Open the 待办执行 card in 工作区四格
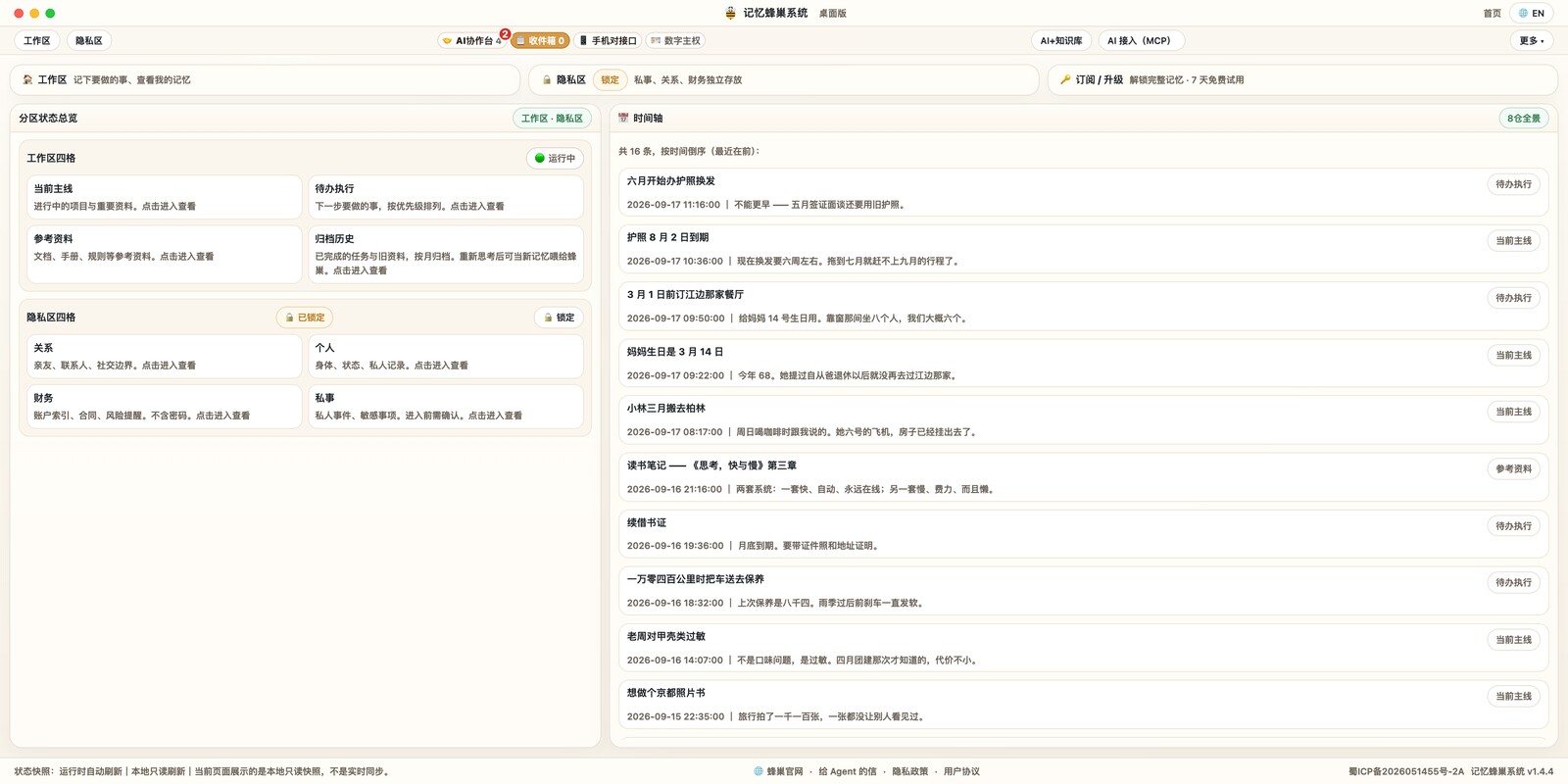1568x784 pixels. click(446, 197)
